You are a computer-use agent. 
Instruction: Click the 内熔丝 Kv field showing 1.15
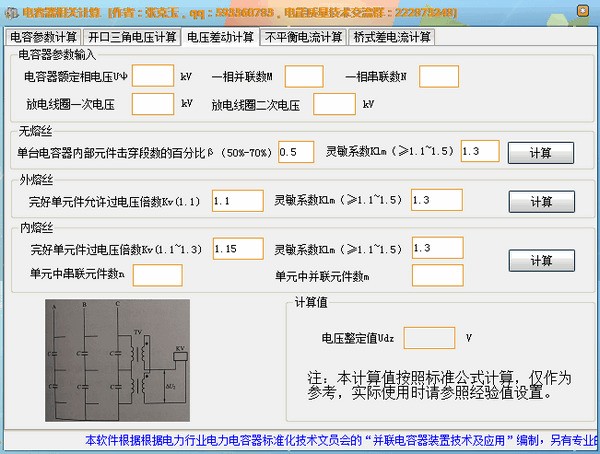pos(238,249)
